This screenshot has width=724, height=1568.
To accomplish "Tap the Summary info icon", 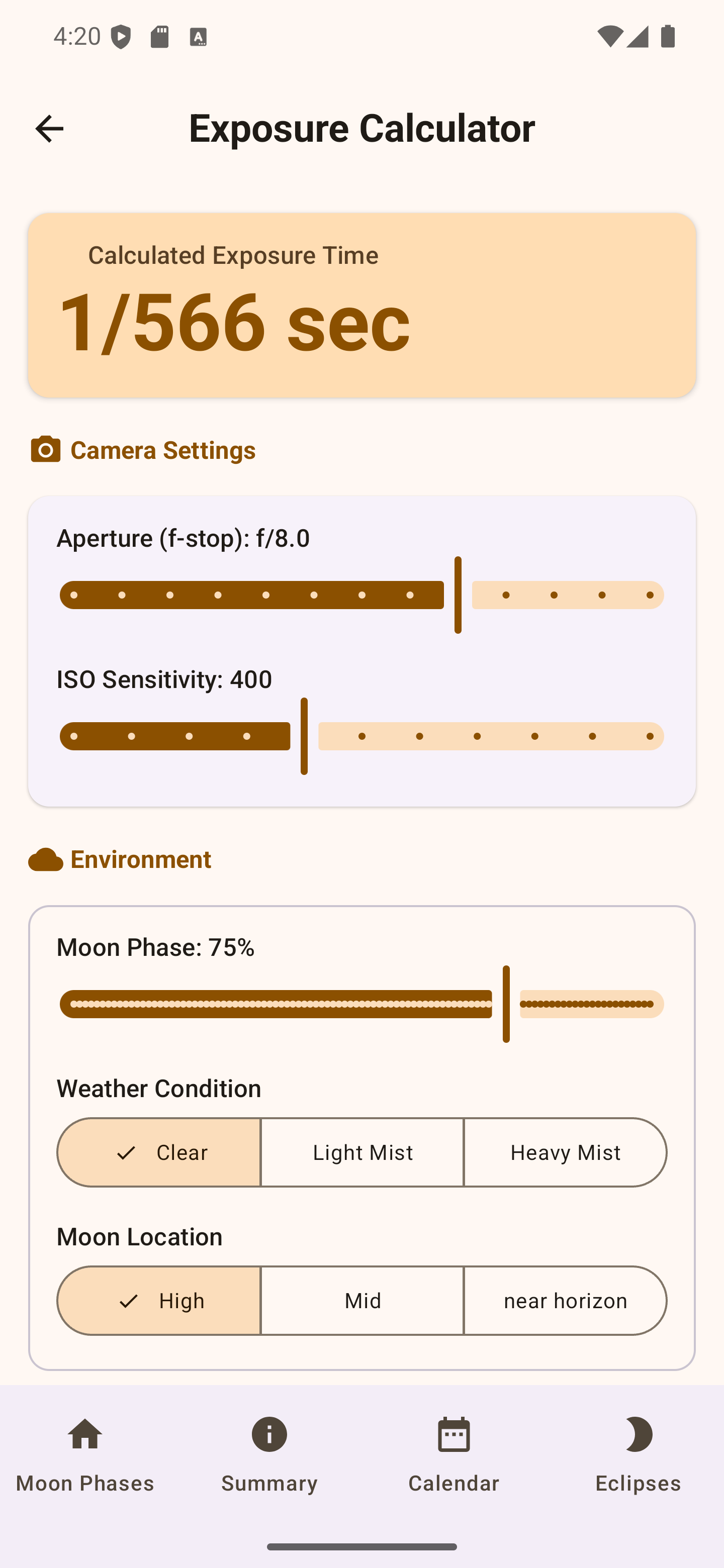I will click(x=269, y=1435).
